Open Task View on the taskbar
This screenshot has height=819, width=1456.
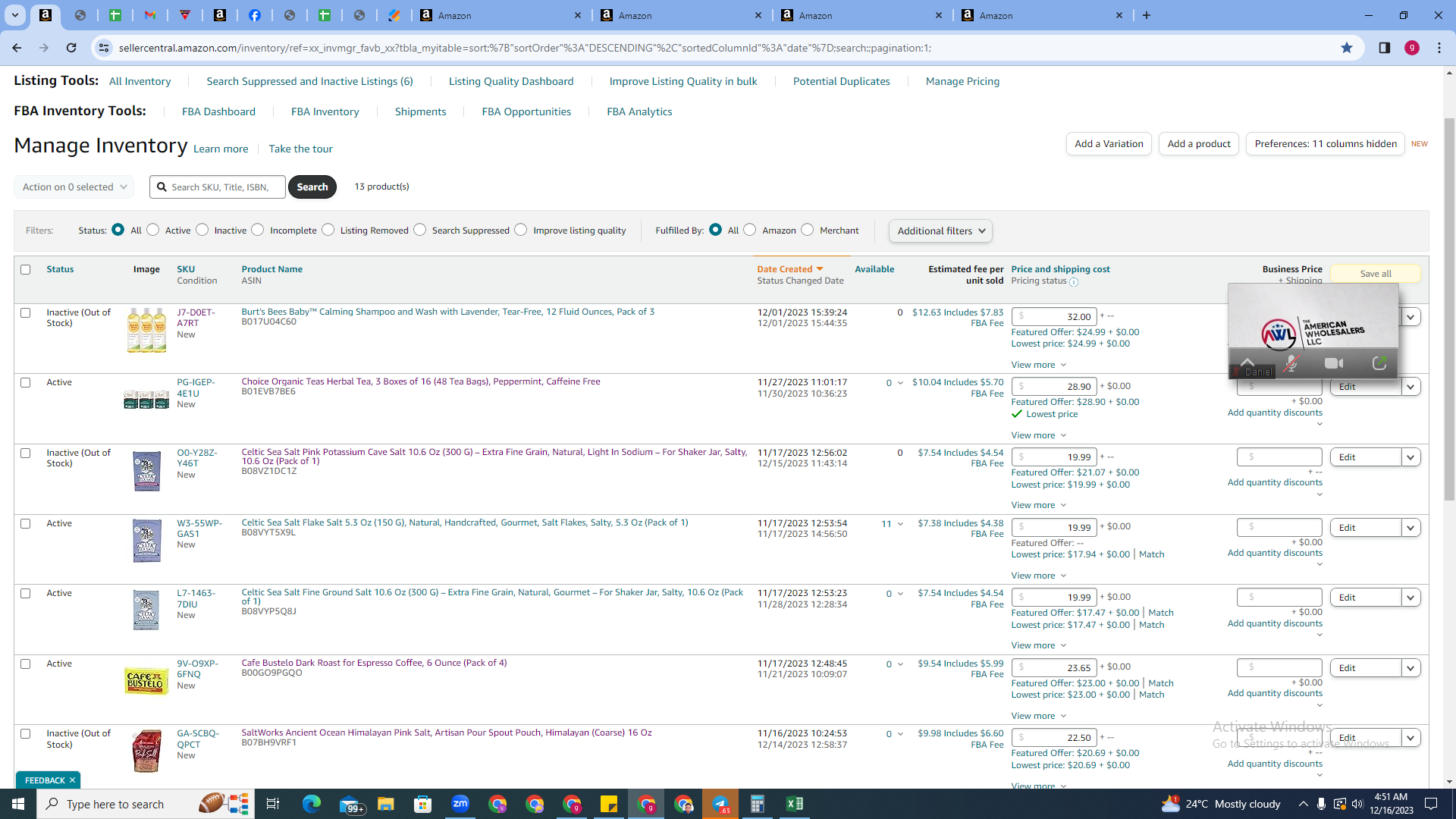click(273, 804)
